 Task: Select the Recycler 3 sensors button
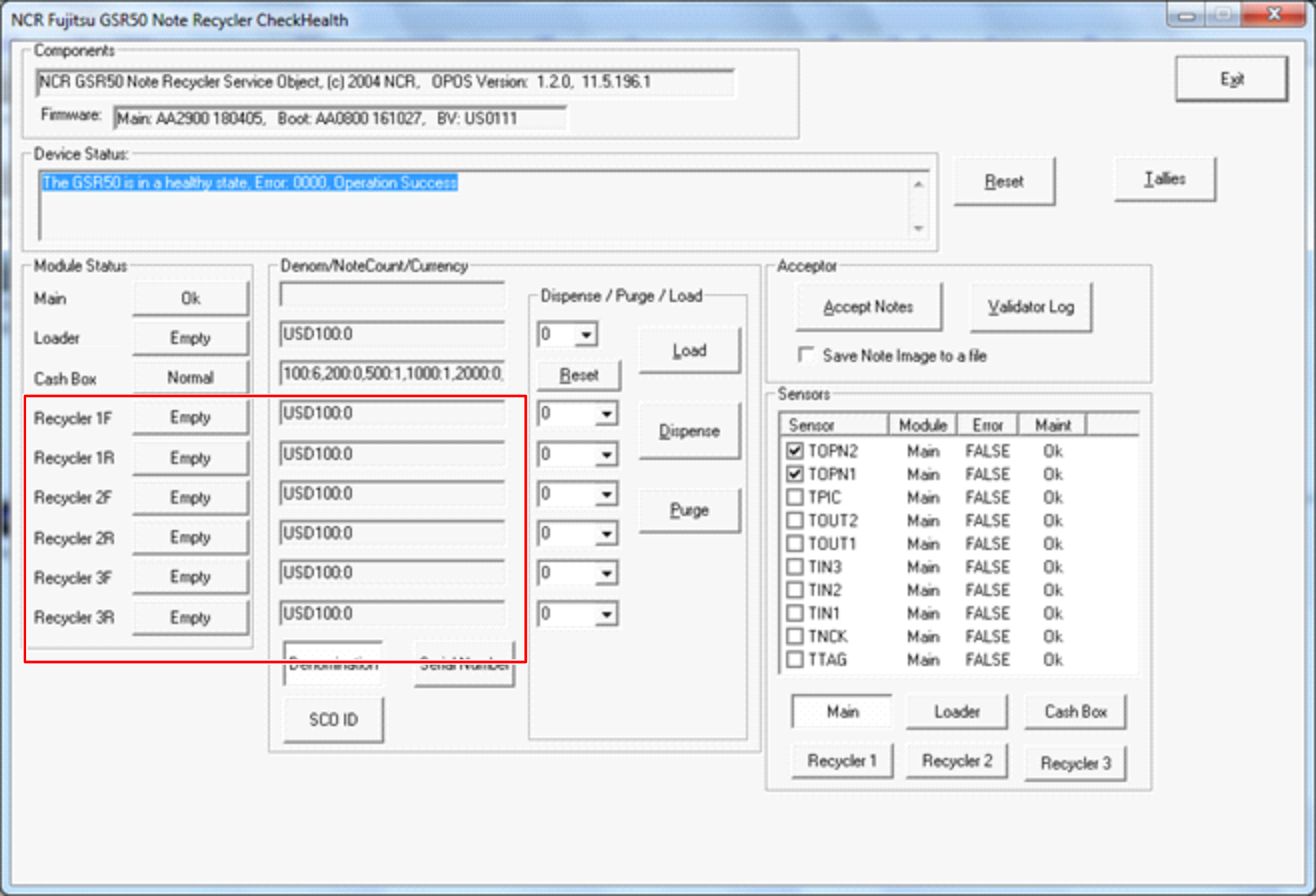[1075, 764]
